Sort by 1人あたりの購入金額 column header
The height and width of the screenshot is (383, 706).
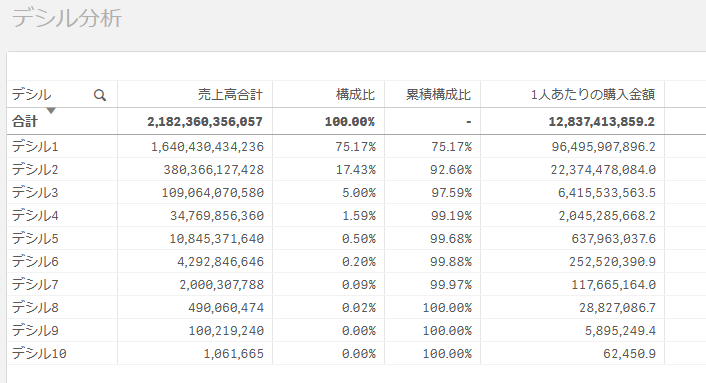(593, 95)
